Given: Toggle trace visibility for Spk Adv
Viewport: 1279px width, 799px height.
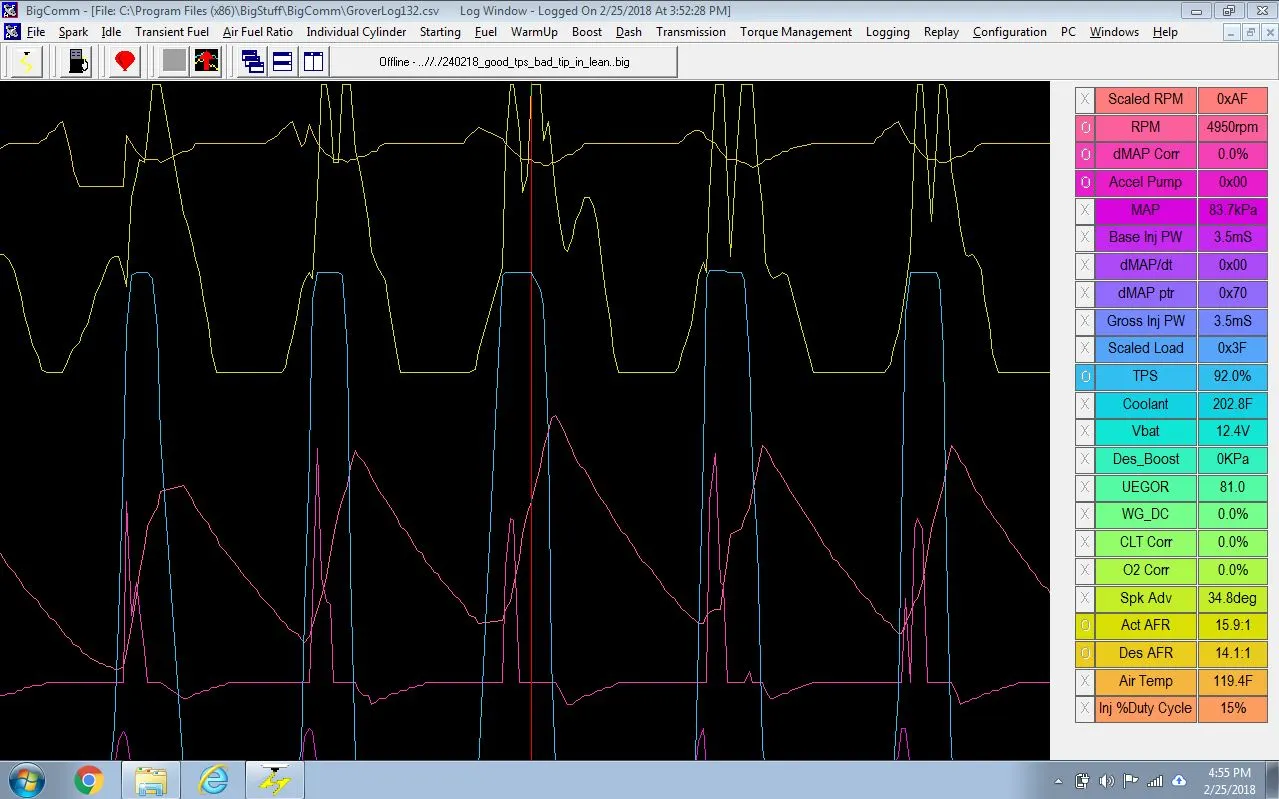Looking at the screenshot, I should tap(1085, 598).
